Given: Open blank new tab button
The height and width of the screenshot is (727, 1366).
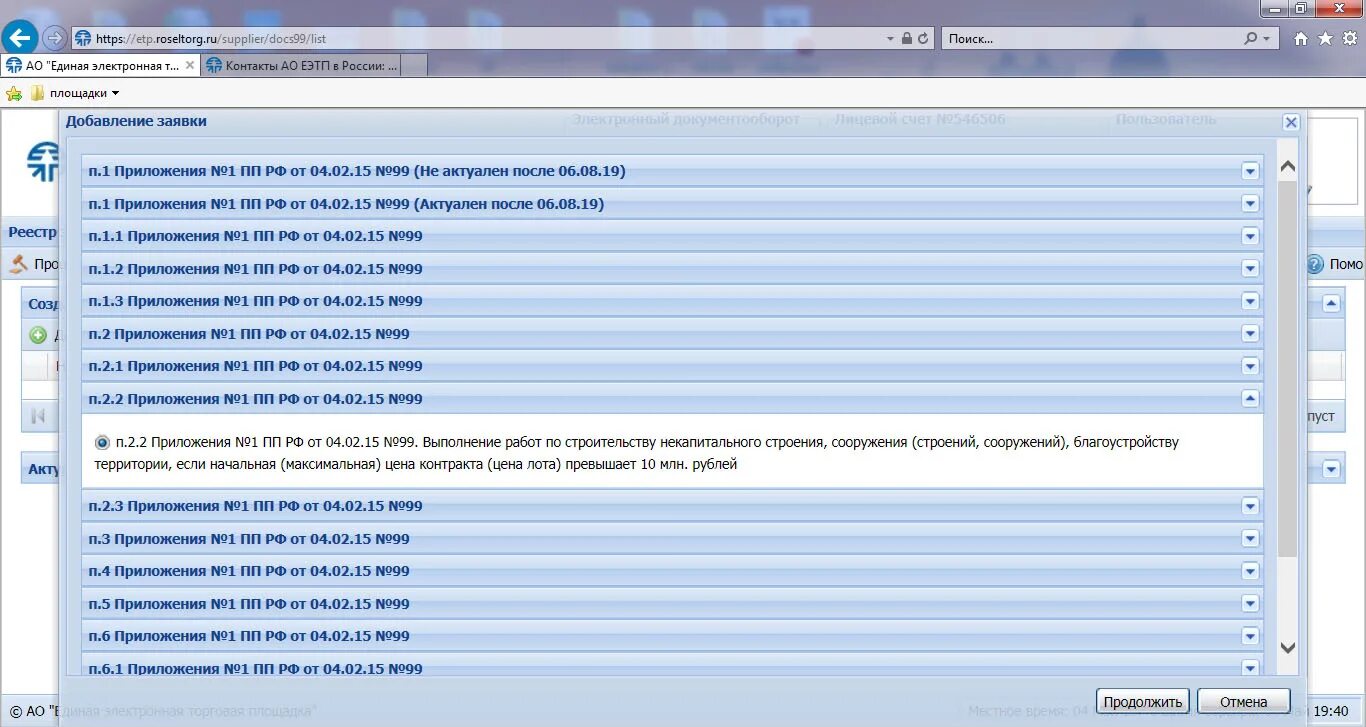Looking at the screenshot, I should [x=414, y=65].
